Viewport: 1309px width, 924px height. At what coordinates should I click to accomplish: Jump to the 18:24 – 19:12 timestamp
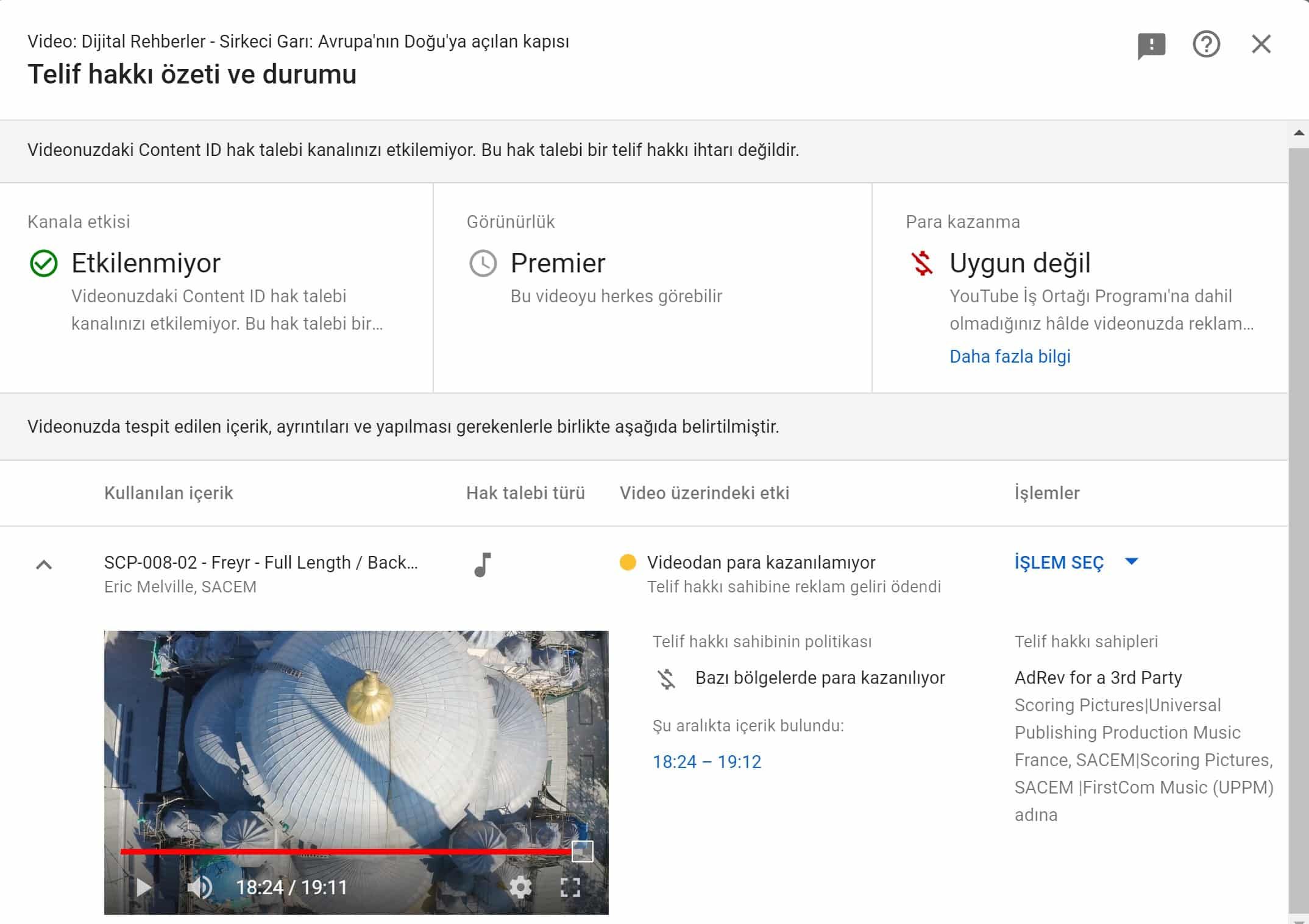[707, 761]
